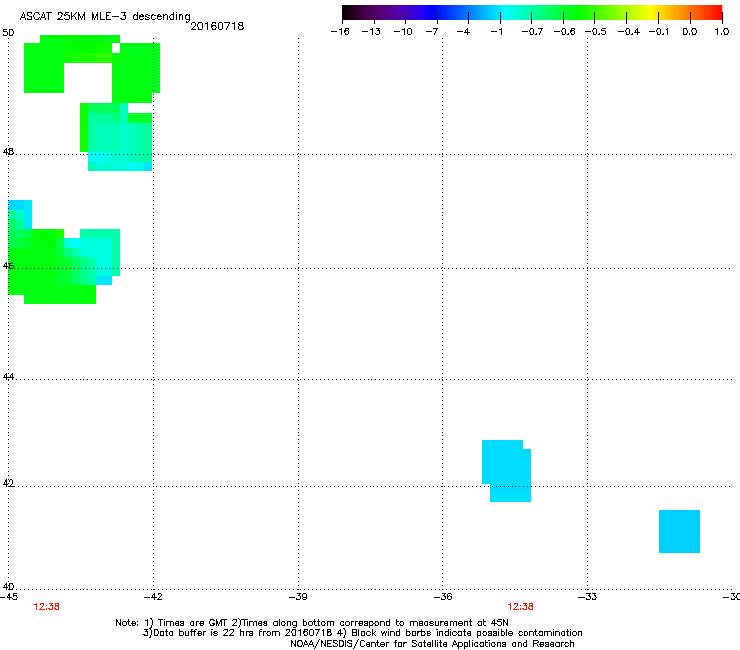
Task: Click the longitude label -45
Action: pyautogui.click(x=9, y=597)
